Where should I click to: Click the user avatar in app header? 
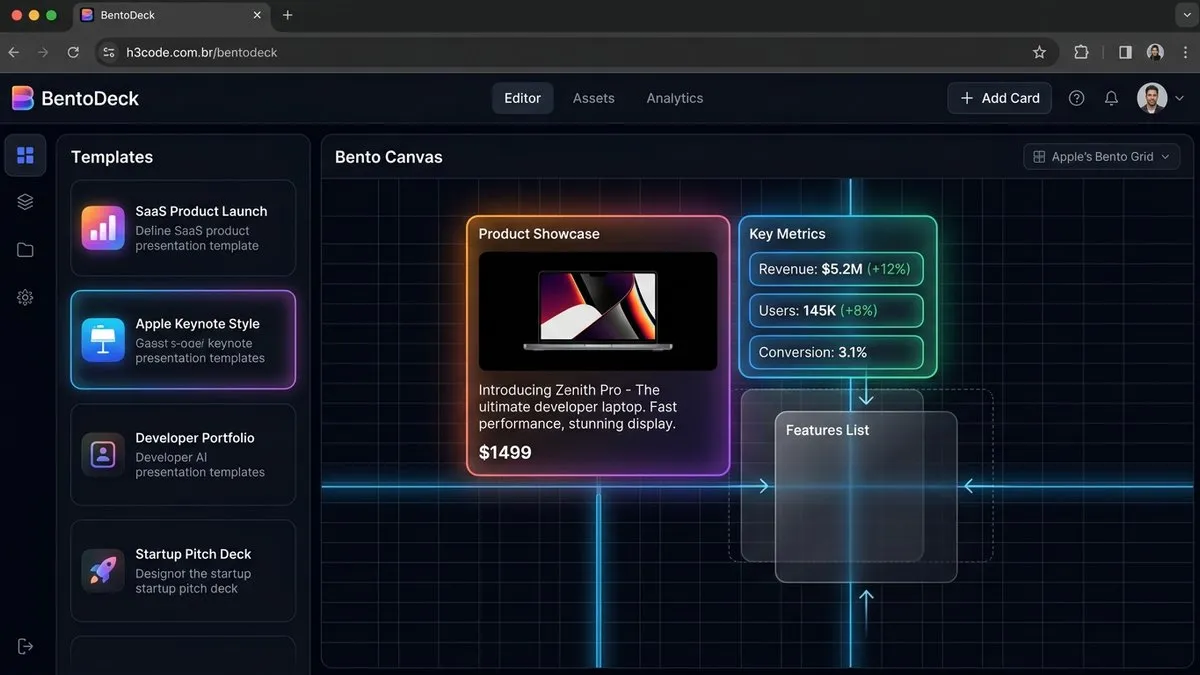coord(1152,98)
